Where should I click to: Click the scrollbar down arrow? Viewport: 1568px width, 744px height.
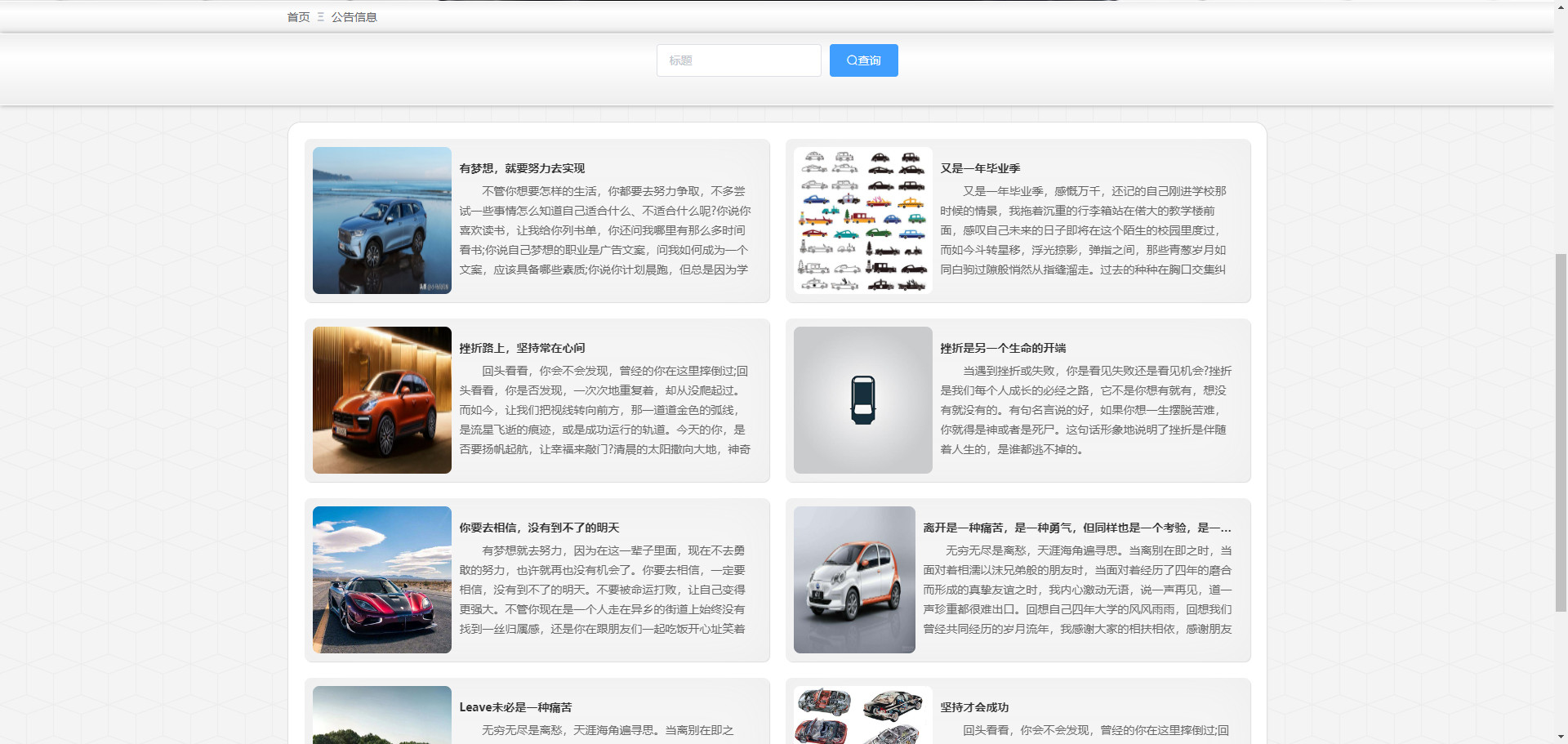1561,737
